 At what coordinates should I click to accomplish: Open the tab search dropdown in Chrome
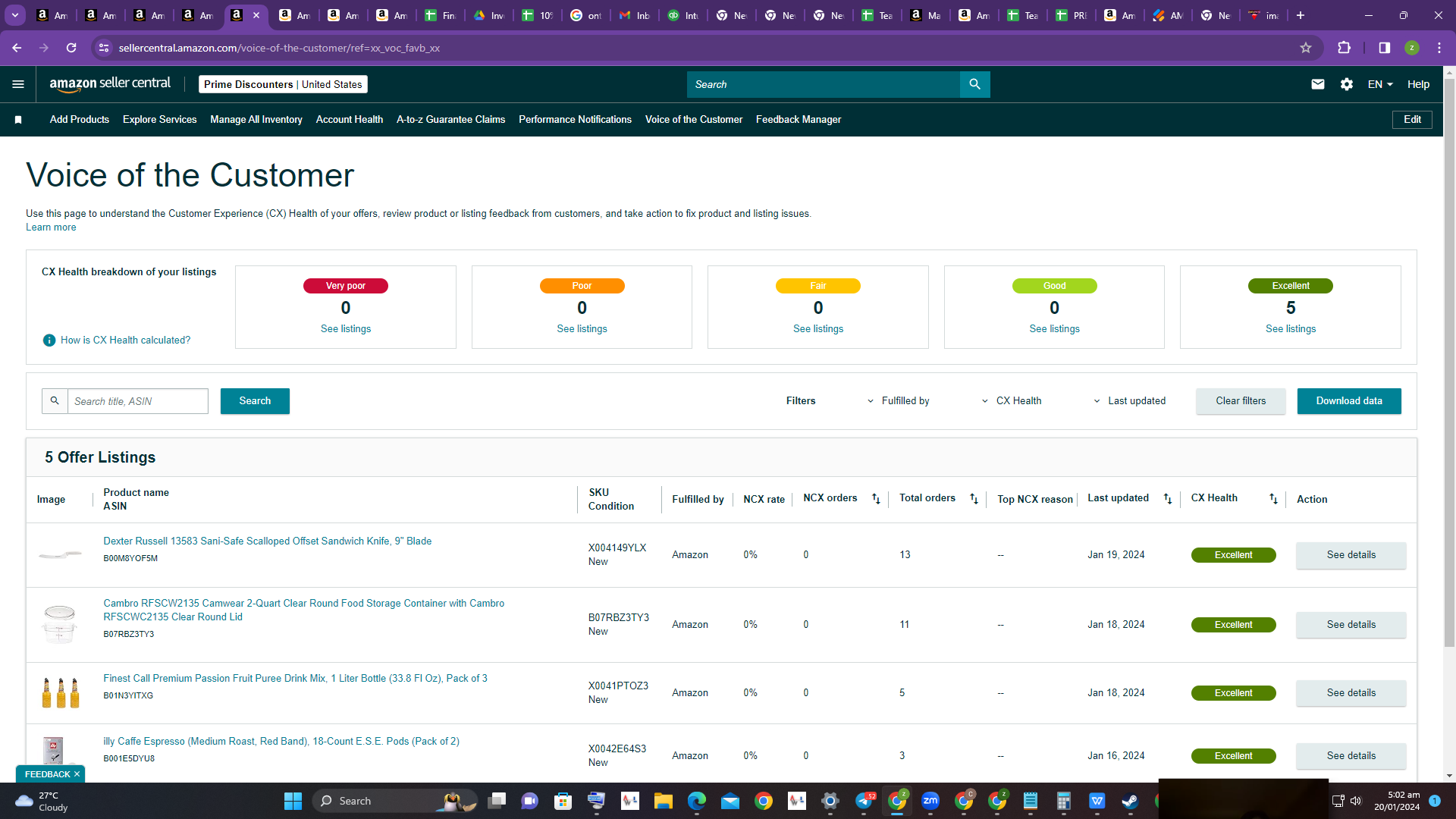coord(15,15)
